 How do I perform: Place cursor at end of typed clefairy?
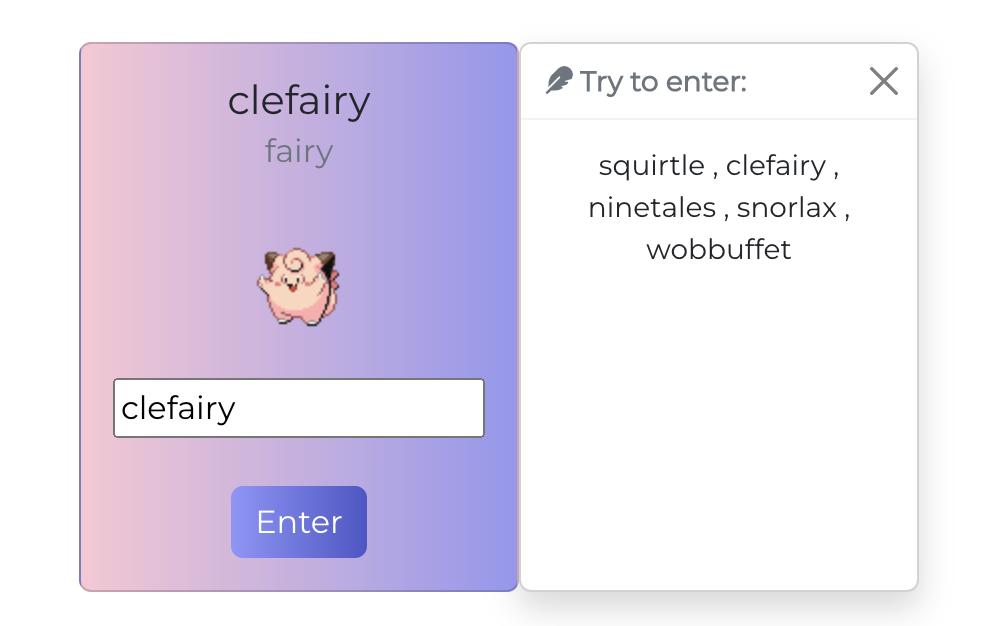[238, 408]
